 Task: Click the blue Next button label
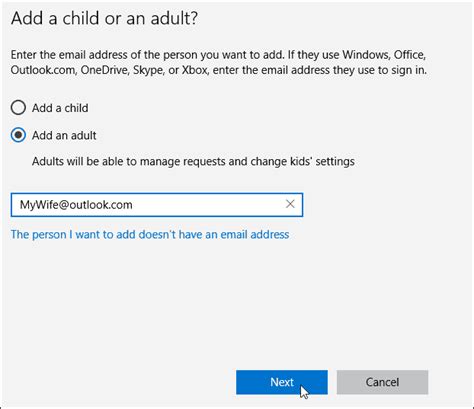pos(282,382)
